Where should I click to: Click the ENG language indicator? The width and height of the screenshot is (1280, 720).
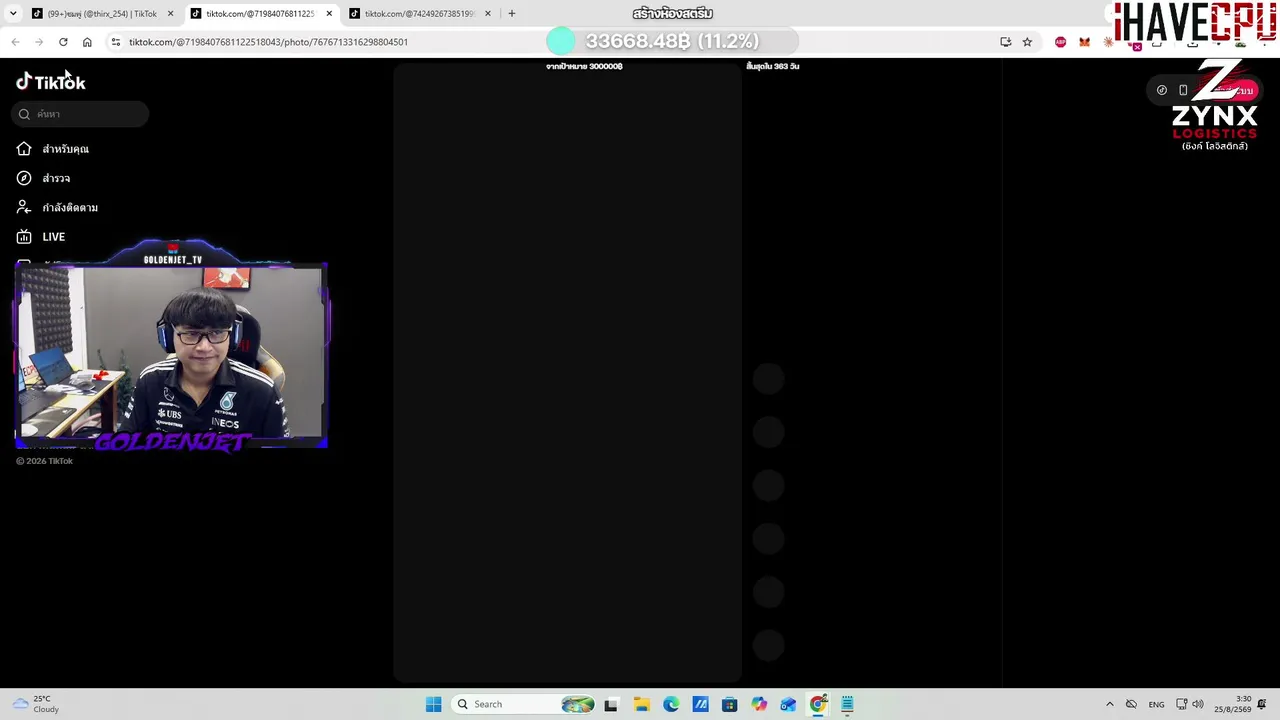pyautogui.click(x=1156, y=705)
